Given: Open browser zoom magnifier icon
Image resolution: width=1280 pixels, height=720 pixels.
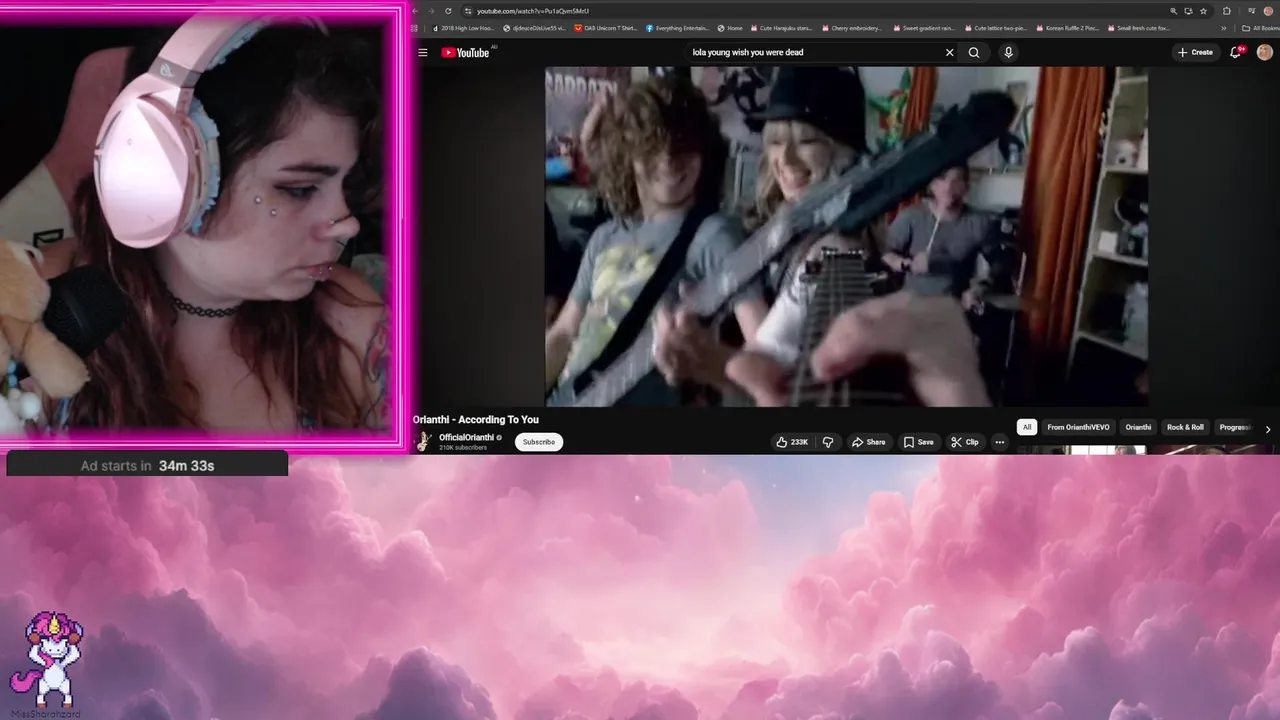Looking at the screenshot, I should 1174,11.
